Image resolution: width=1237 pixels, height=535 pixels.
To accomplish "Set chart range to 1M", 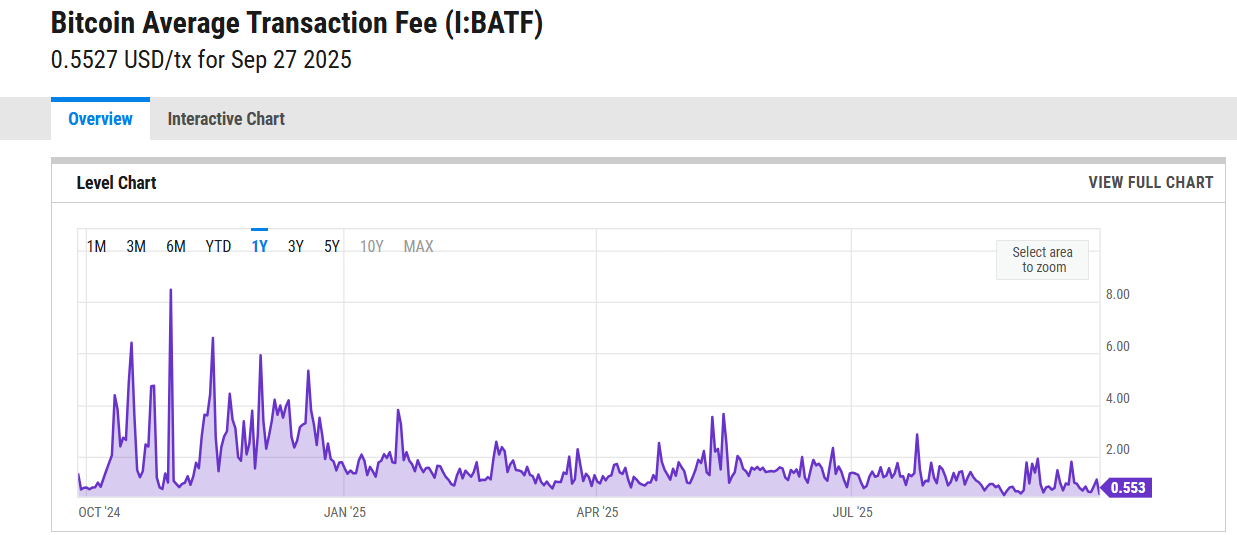I will click(96, 246).
